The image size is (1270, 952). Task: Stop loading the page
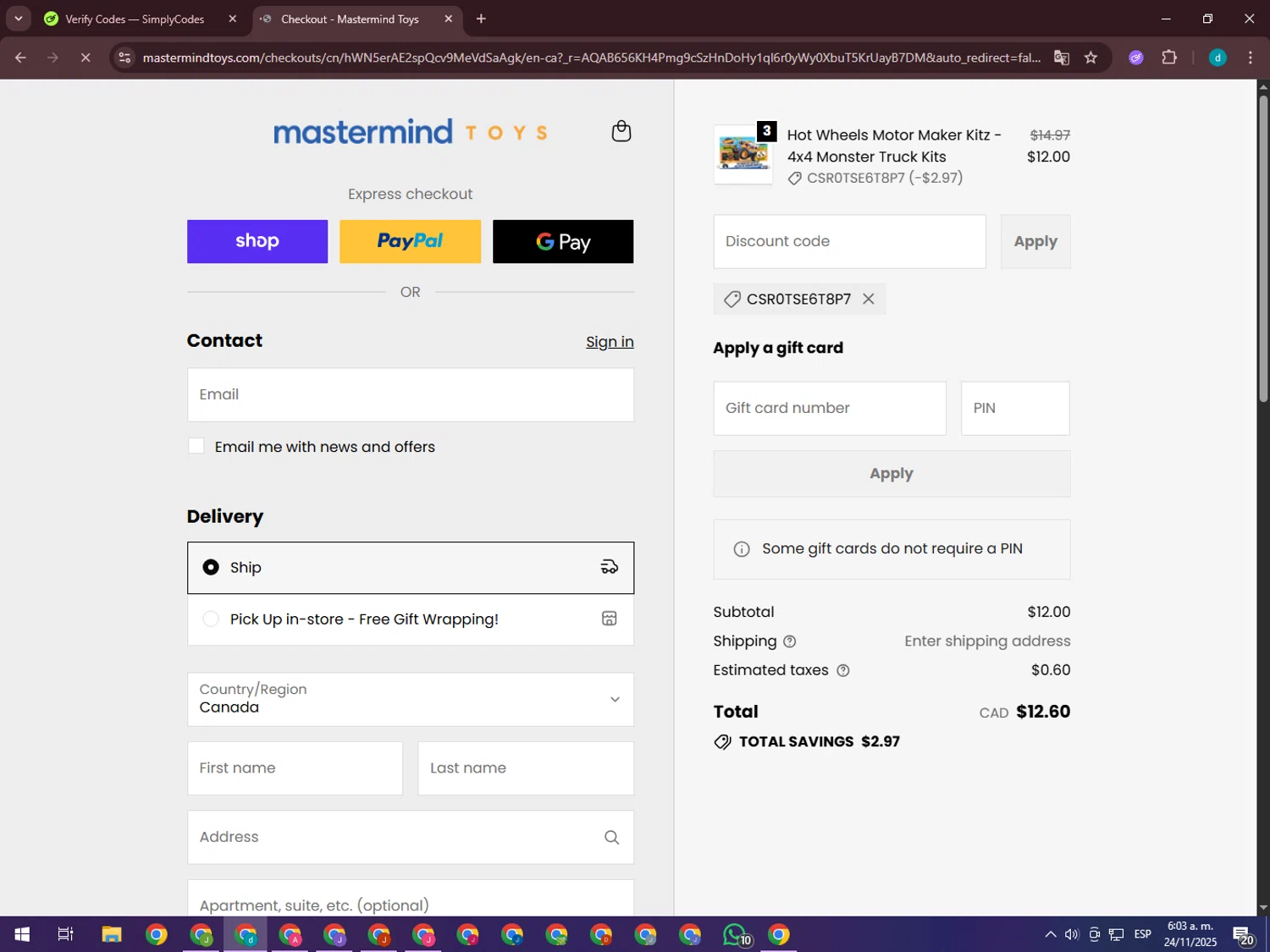pyautogui.click(x=86, y=58)
